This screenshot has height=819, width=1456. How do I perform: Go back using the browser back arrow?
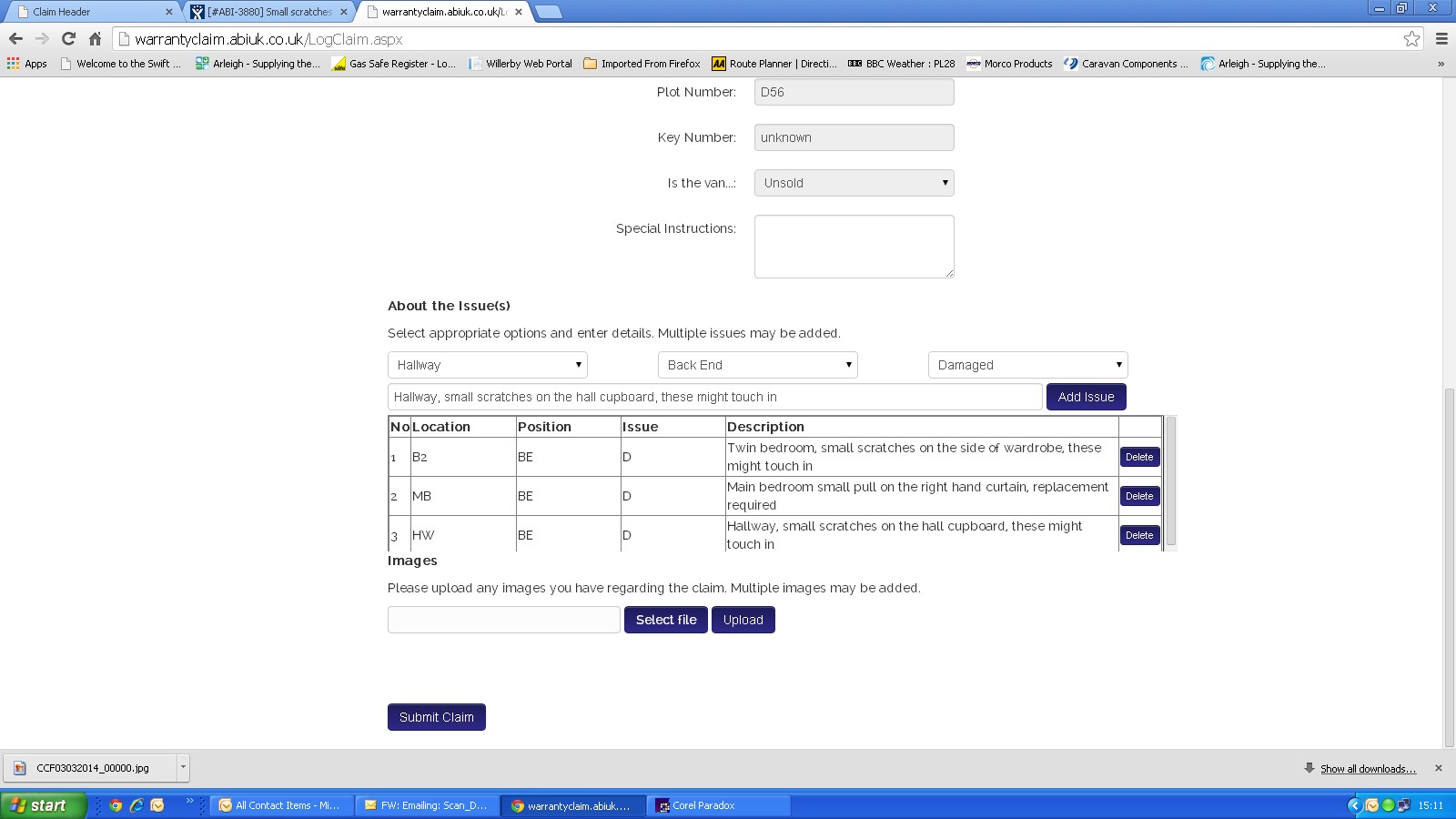(15, 38)
